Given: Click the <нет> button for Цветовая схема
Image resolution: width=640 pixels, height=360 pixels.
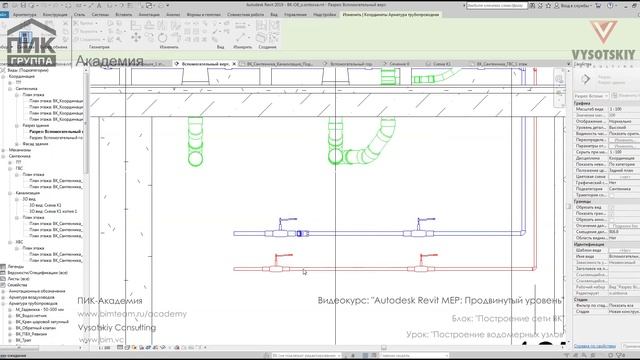Looking at the screenshot, I should [624, 177].
